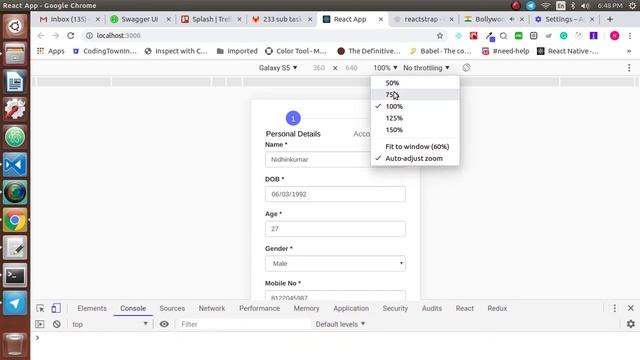Switch to Network tab
This screenshot has height=360, width=640.
pos(212,308)
